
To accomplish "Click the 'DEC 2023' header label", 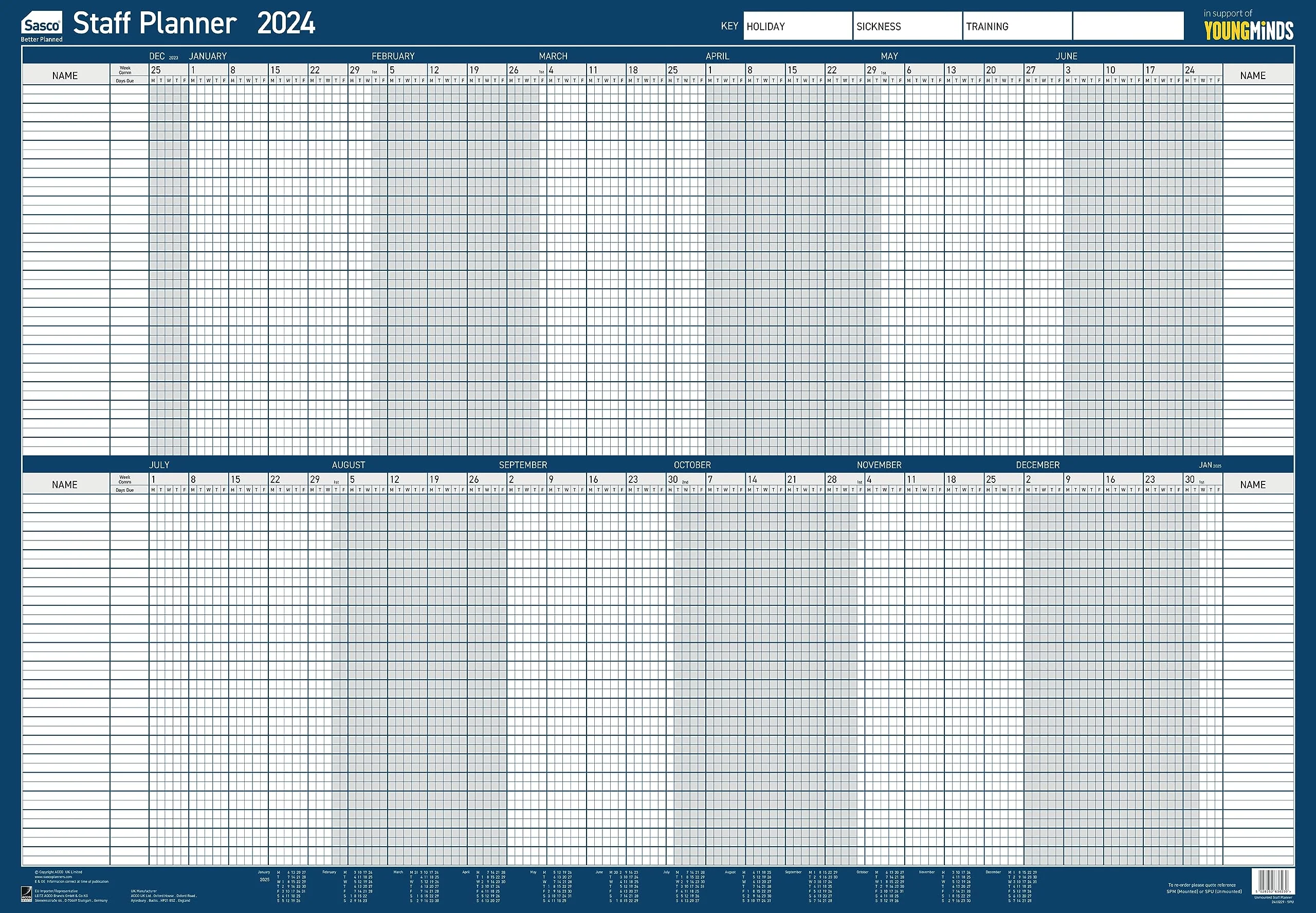I will 163,56.
